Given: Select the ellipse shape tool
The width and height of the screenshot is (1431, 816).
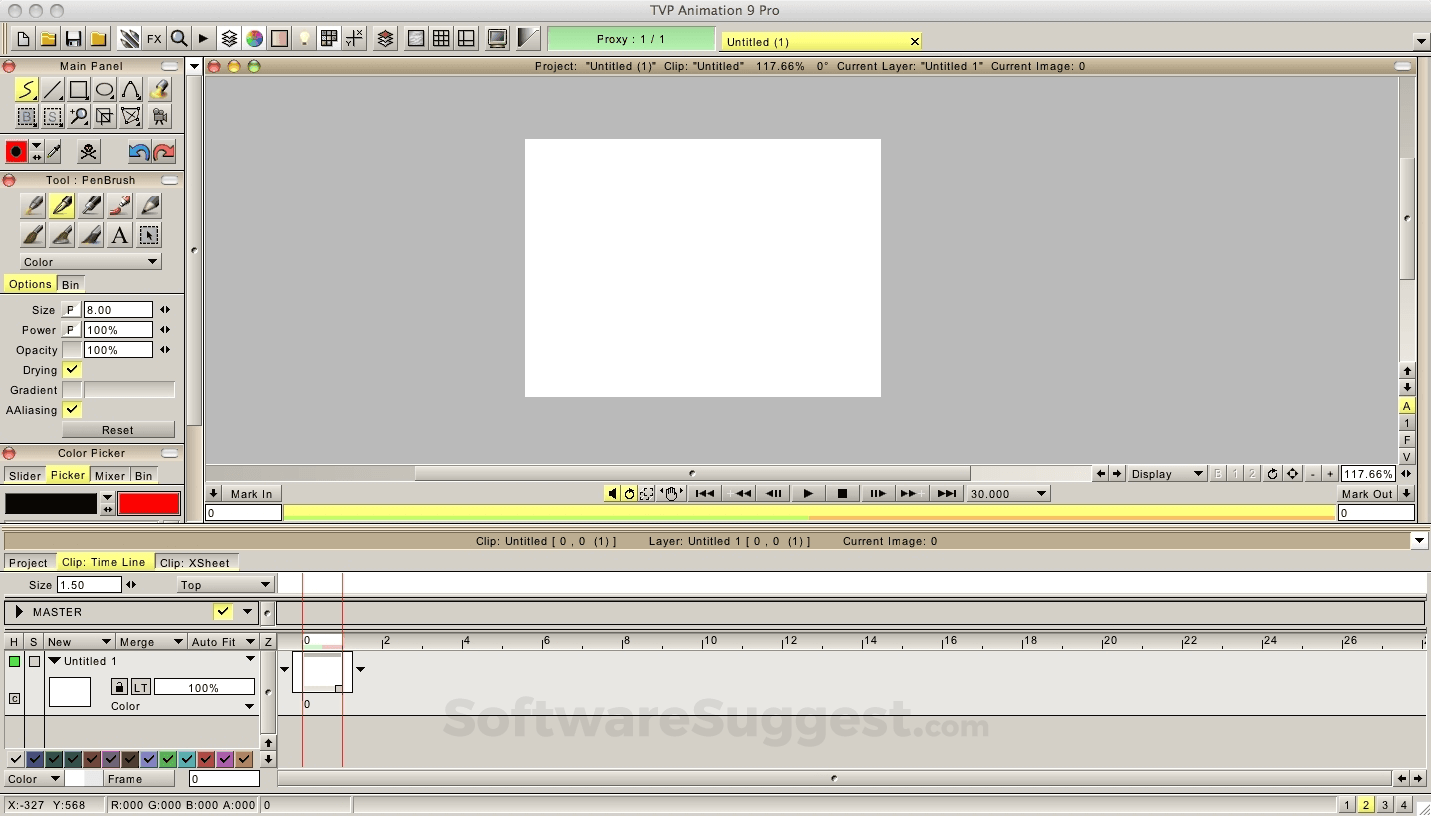Looking at the screenshot, I should [x=105, y=90].
